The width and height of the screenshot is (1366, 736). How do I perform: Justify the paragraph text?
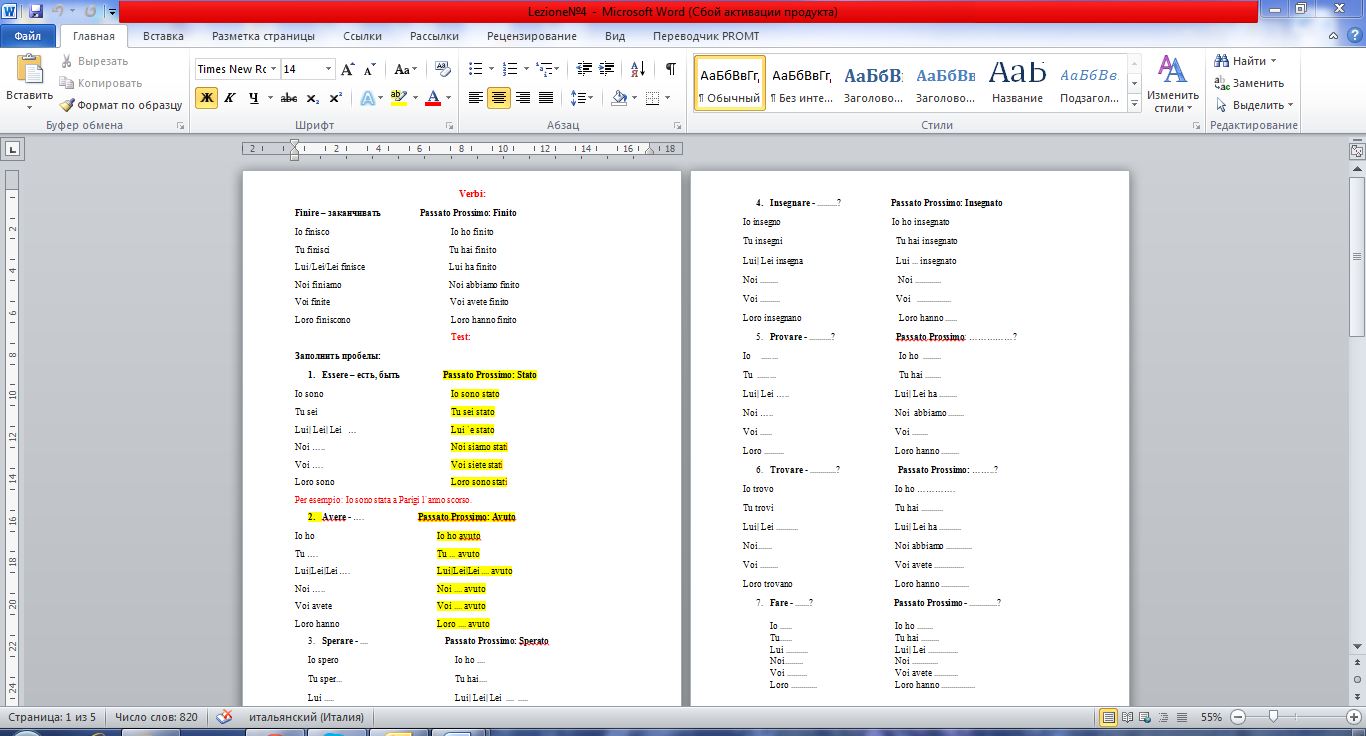coord(546,98)
